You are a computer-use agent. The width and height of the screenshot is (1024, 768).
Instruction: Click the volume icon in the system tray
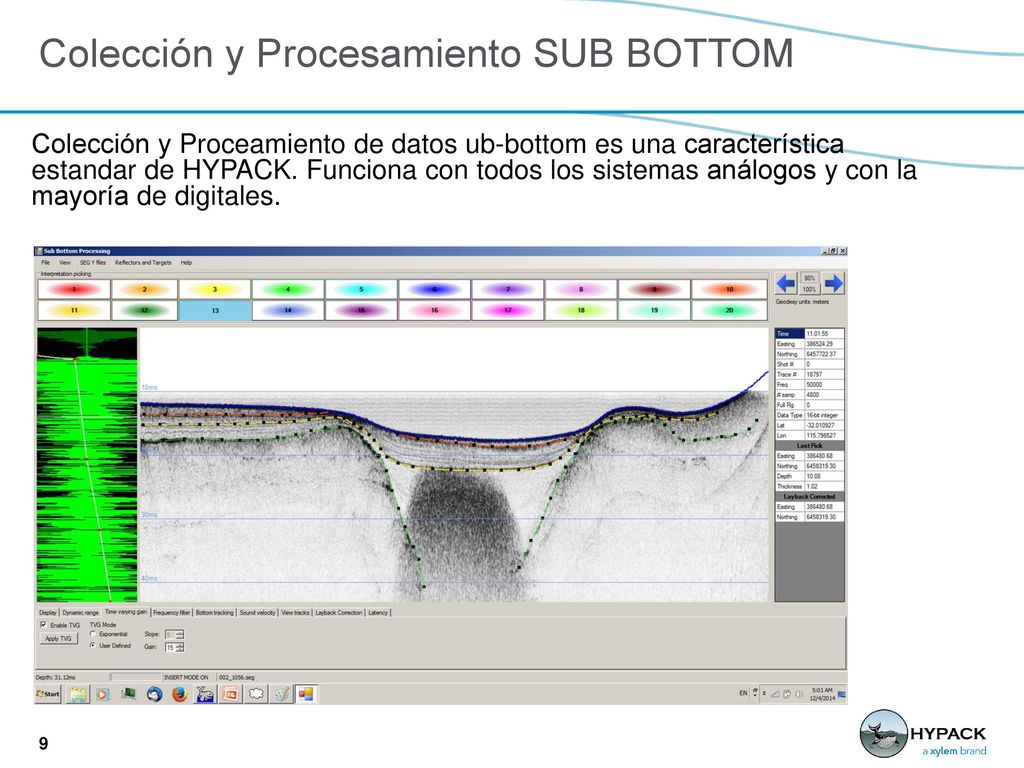(x=798, y=694)
